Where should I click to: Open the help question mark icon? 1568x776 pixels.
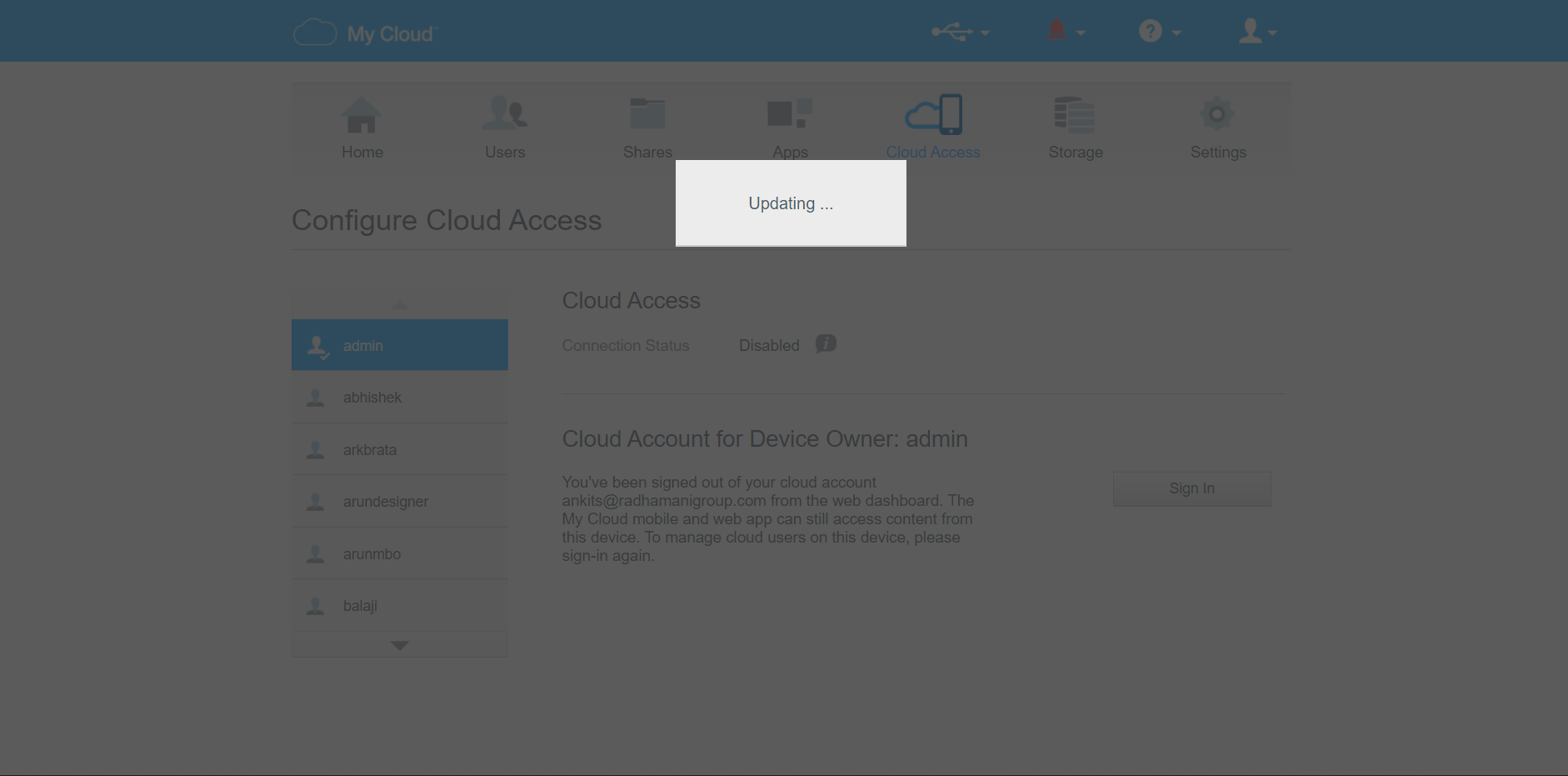tap(1151, 31)
